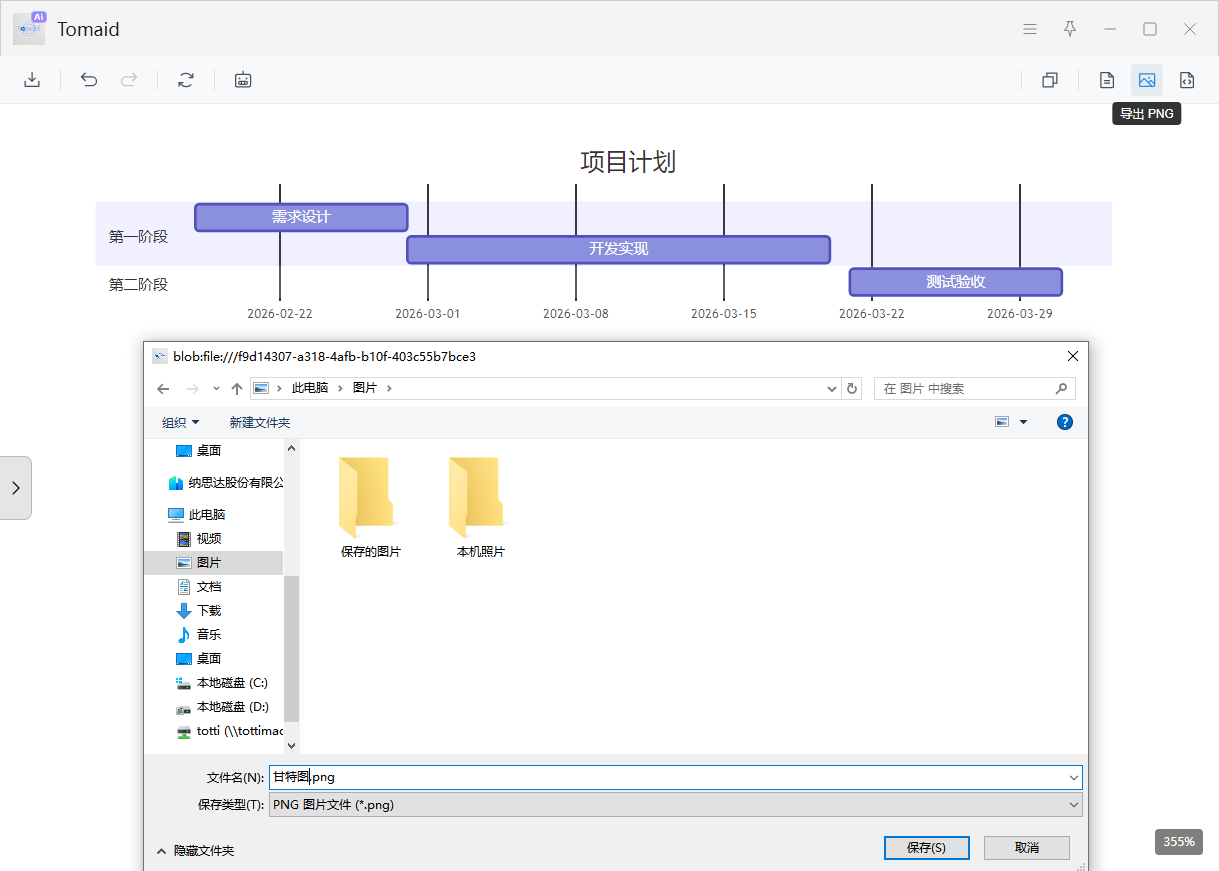Click the refresh icon in toolbar

(x=185, y=80)
